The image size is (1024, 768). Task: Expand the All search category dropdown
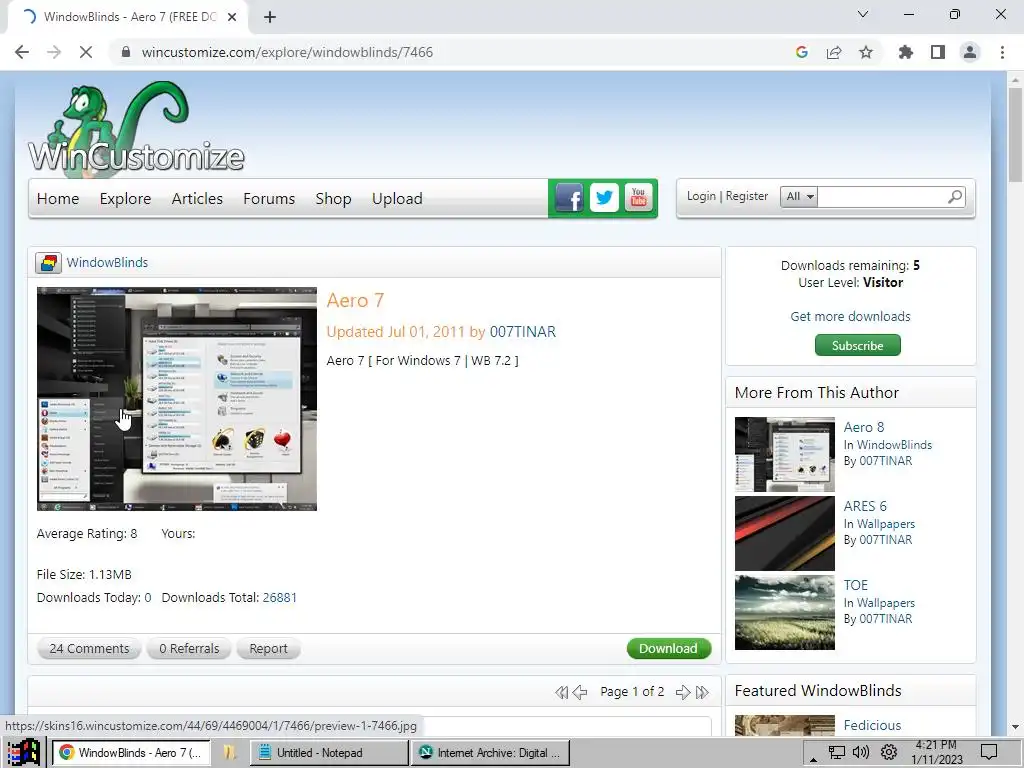[x=799, y=196]
